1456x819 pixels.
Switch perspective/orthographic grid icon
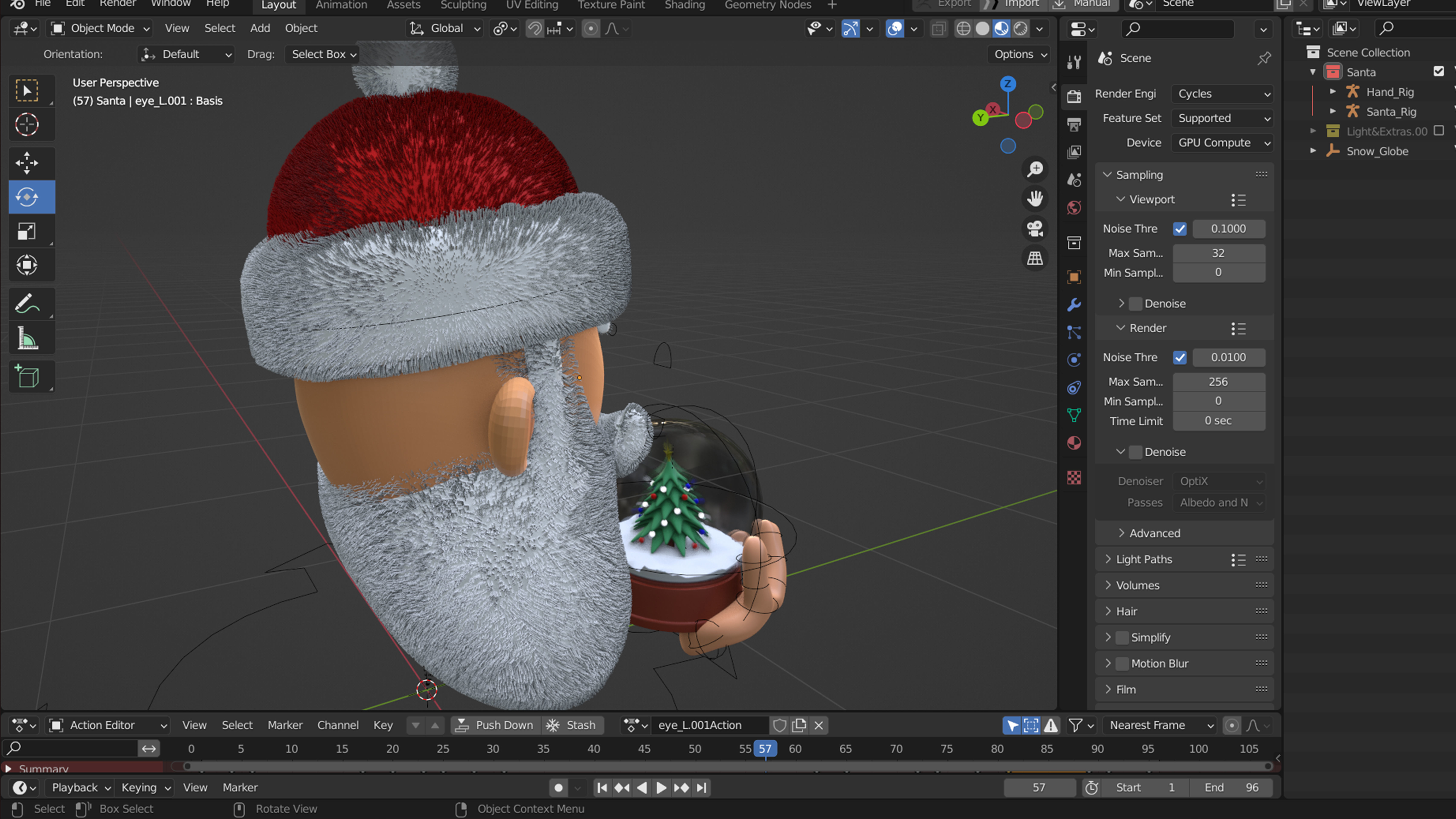click(x=1035, y=259)
